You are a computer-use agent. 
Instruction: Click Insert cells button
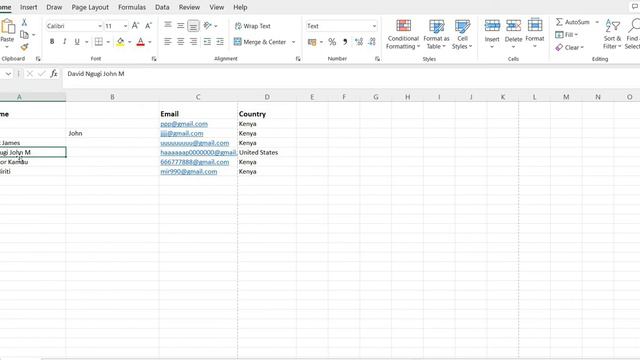click(x=492, y=34)
